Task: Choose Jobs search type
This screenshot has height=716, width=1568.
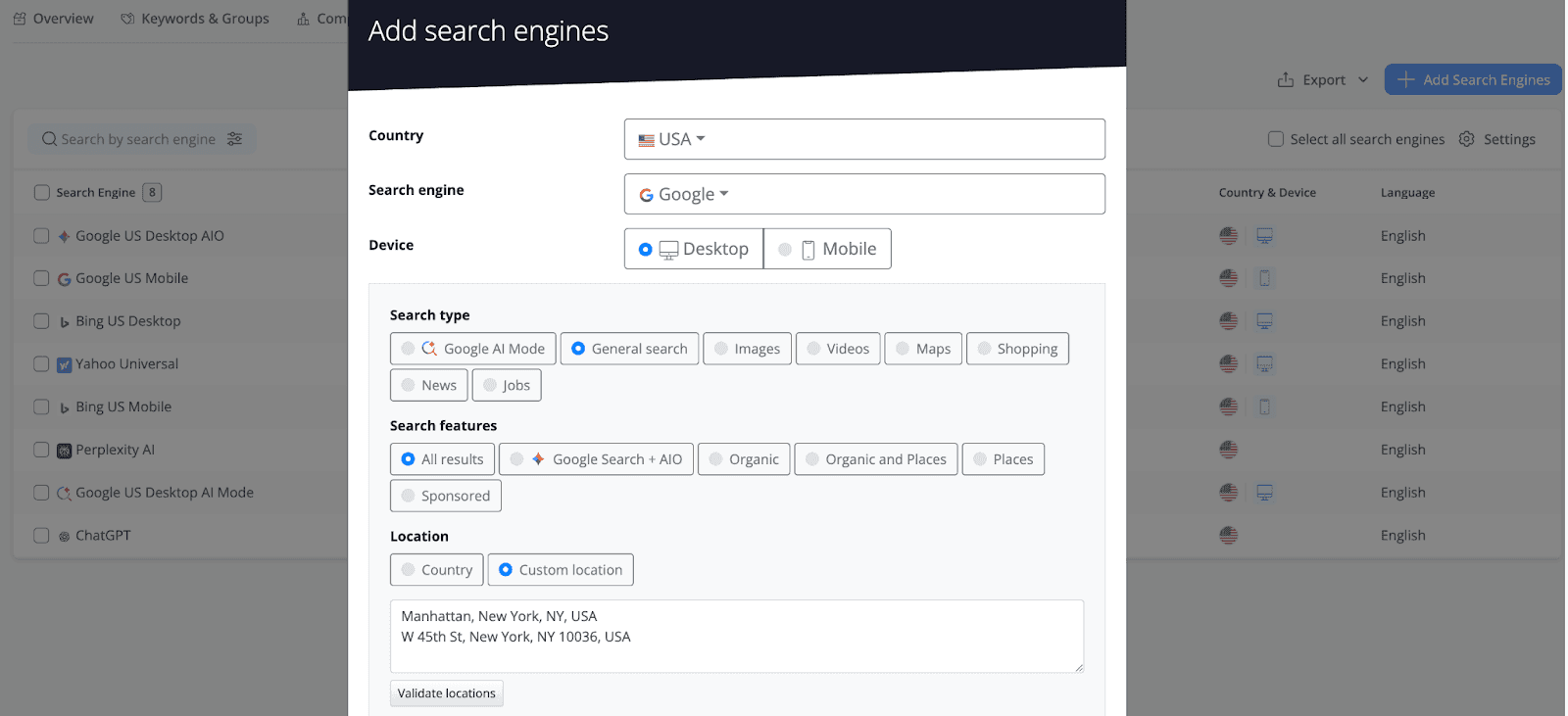Action: tap(507, 385)
